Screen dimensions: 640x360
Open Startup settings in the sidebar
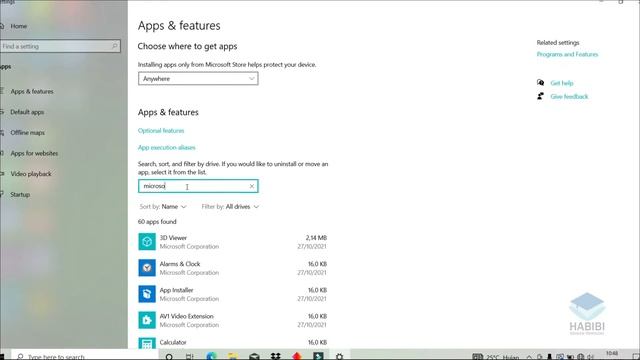pos(20,195)
